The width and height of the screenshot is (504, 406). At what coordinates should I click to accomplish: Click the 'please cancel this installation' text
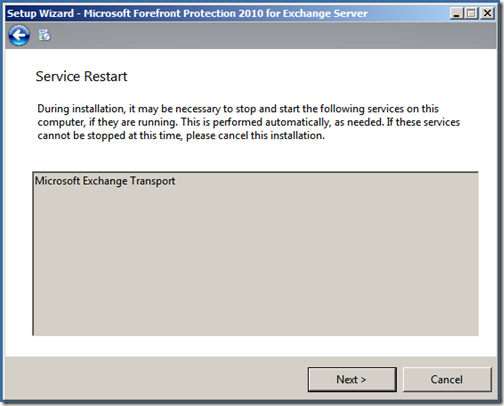pyautogui.click(x=255, y=136)
